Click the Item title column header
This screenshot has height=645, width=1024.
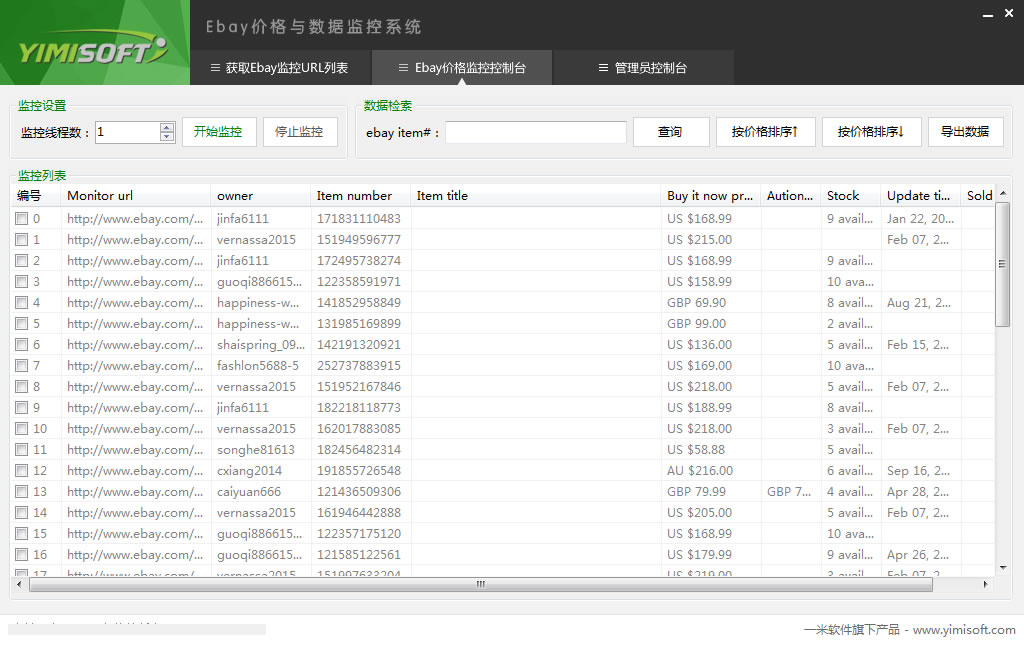click(x=536, y=196)
